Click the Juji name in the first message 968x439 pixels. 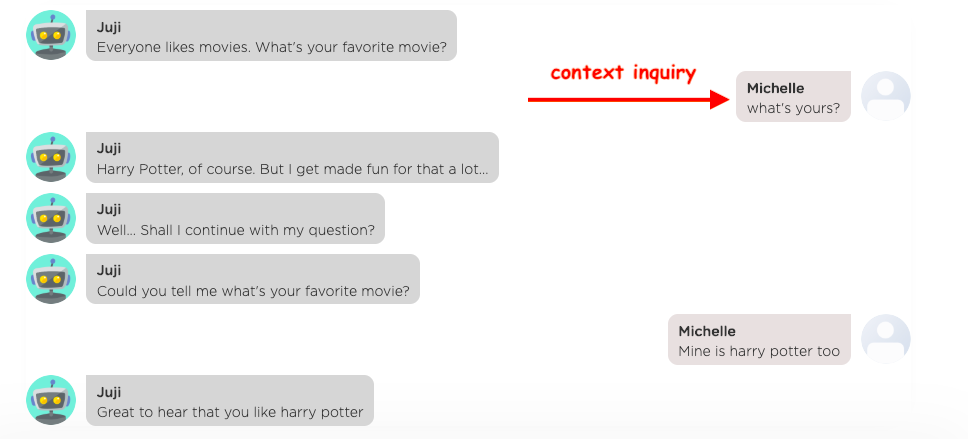(109, 27)
